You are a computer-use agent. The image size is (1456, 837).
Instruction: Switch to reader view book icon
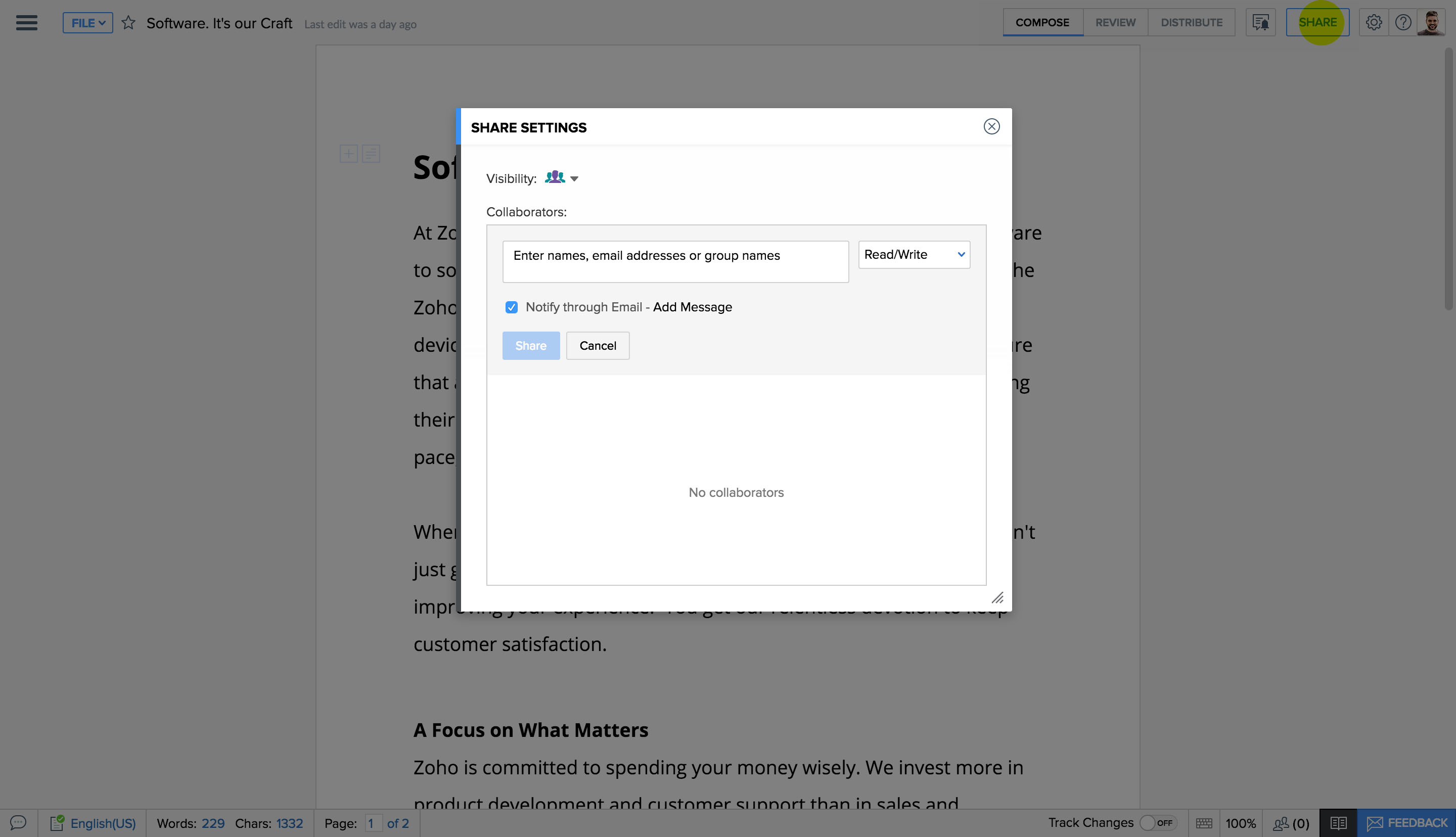[x=1338, y=823]
